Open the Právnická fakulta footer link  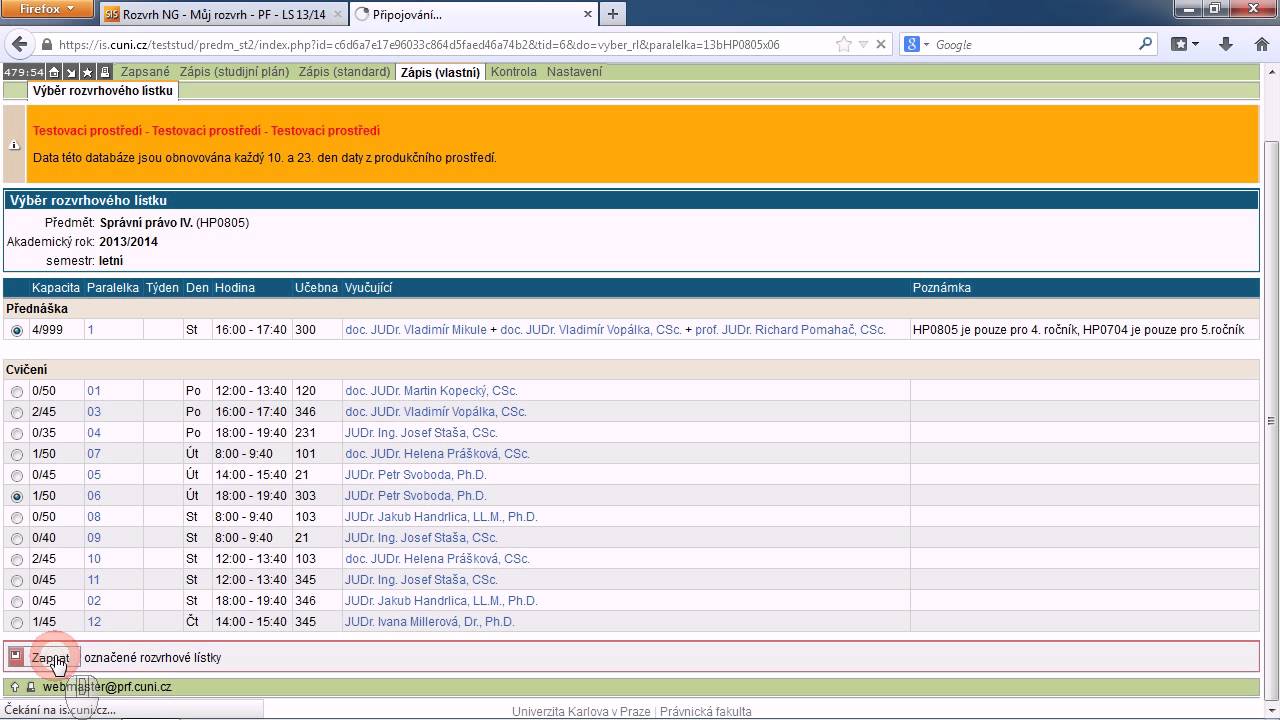click(x=706, y=712)
